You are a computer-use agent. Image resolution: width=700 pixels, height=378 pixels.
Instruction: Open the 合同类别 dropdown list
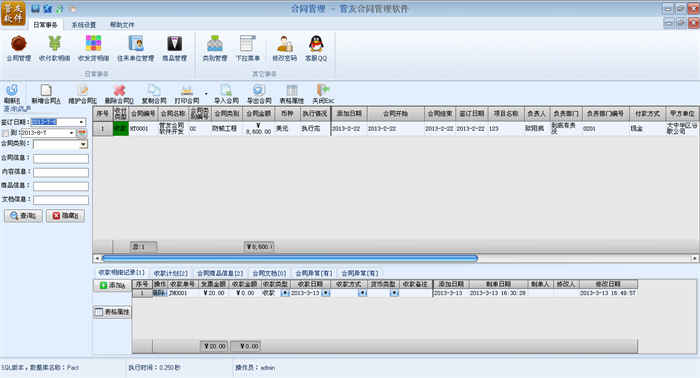pos(83,145)
